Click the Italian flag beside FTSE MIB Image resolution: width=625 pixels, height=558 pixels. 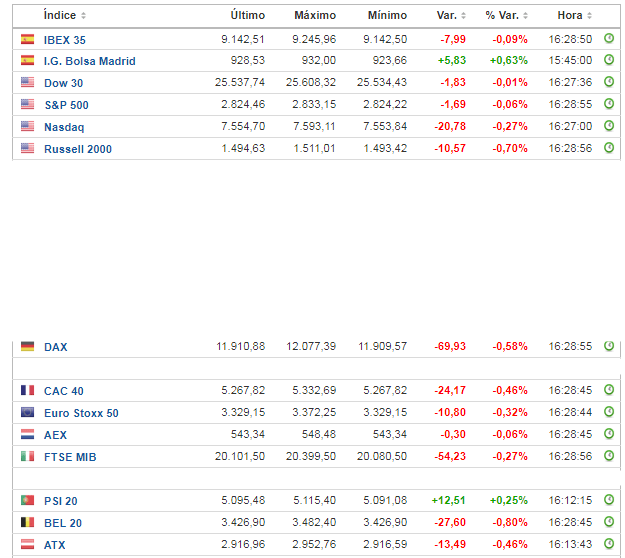click(27, 457)
